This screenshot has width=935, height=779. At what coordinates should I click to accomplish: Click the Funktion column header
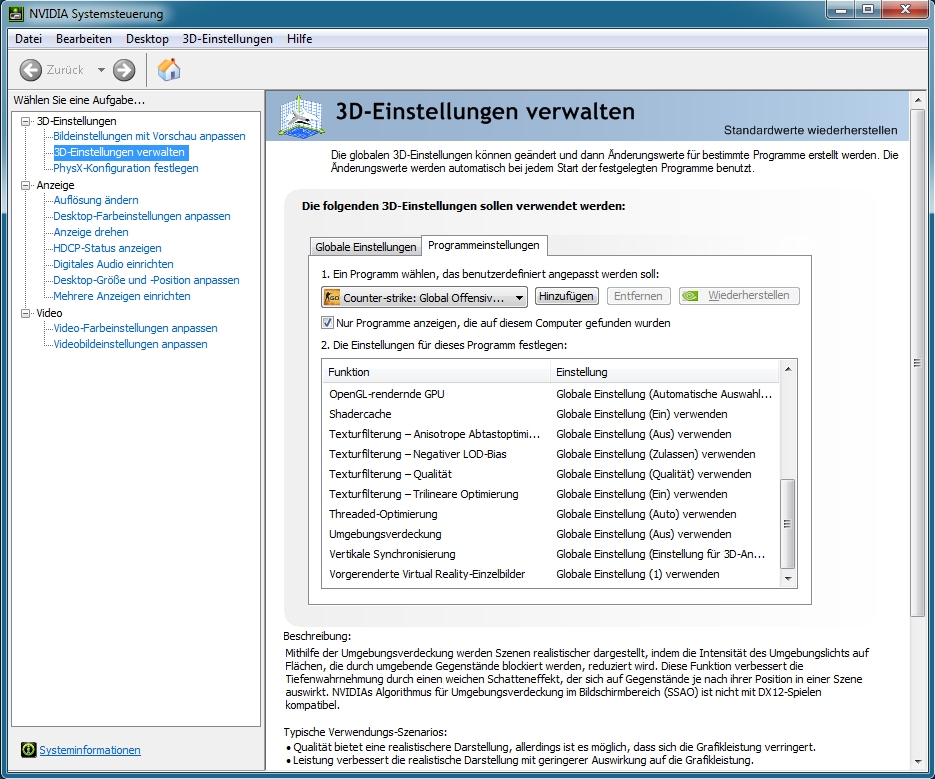point(436,372)
